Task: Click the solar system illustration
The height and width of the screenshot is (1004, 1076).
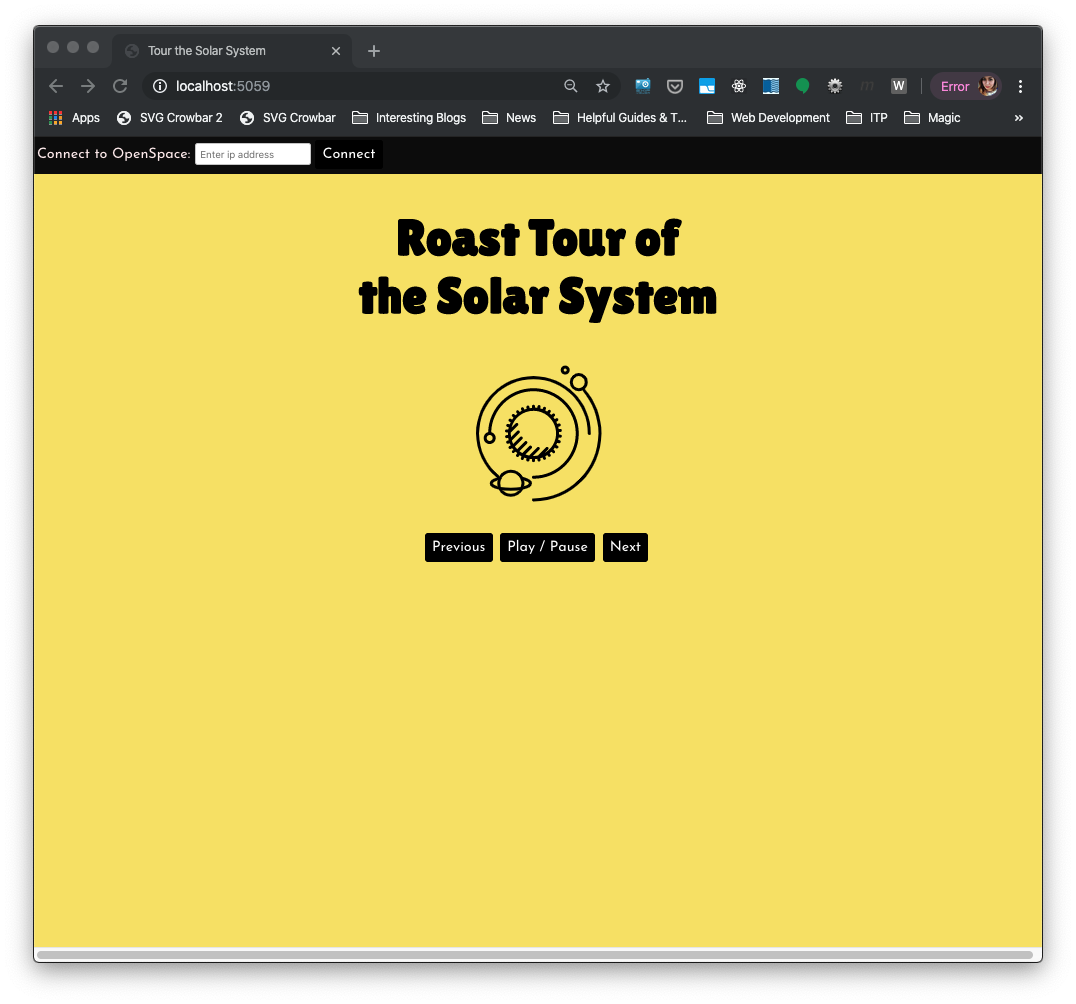Action: [539, 434]
